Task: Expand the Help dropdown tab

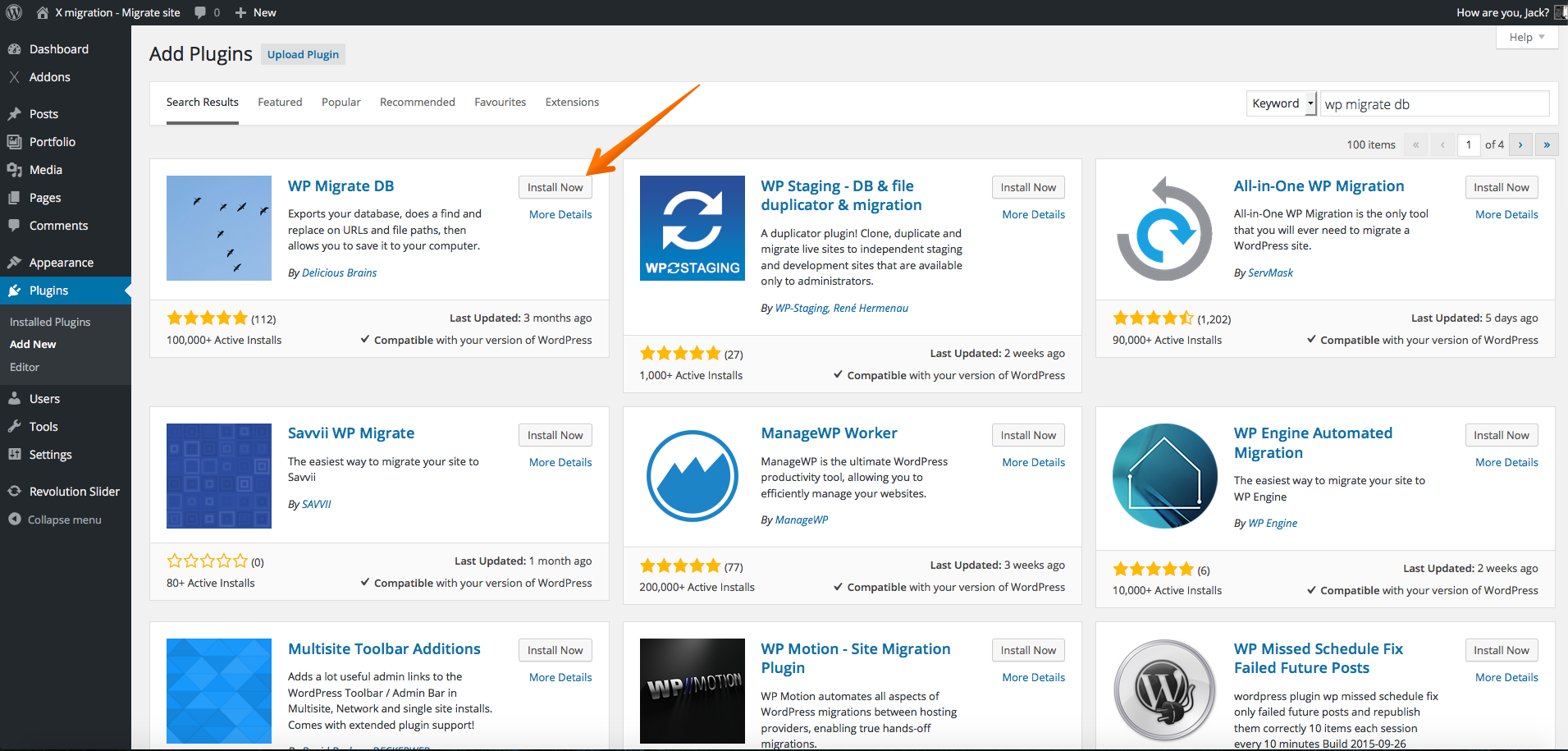Action: click(1527, 37)
